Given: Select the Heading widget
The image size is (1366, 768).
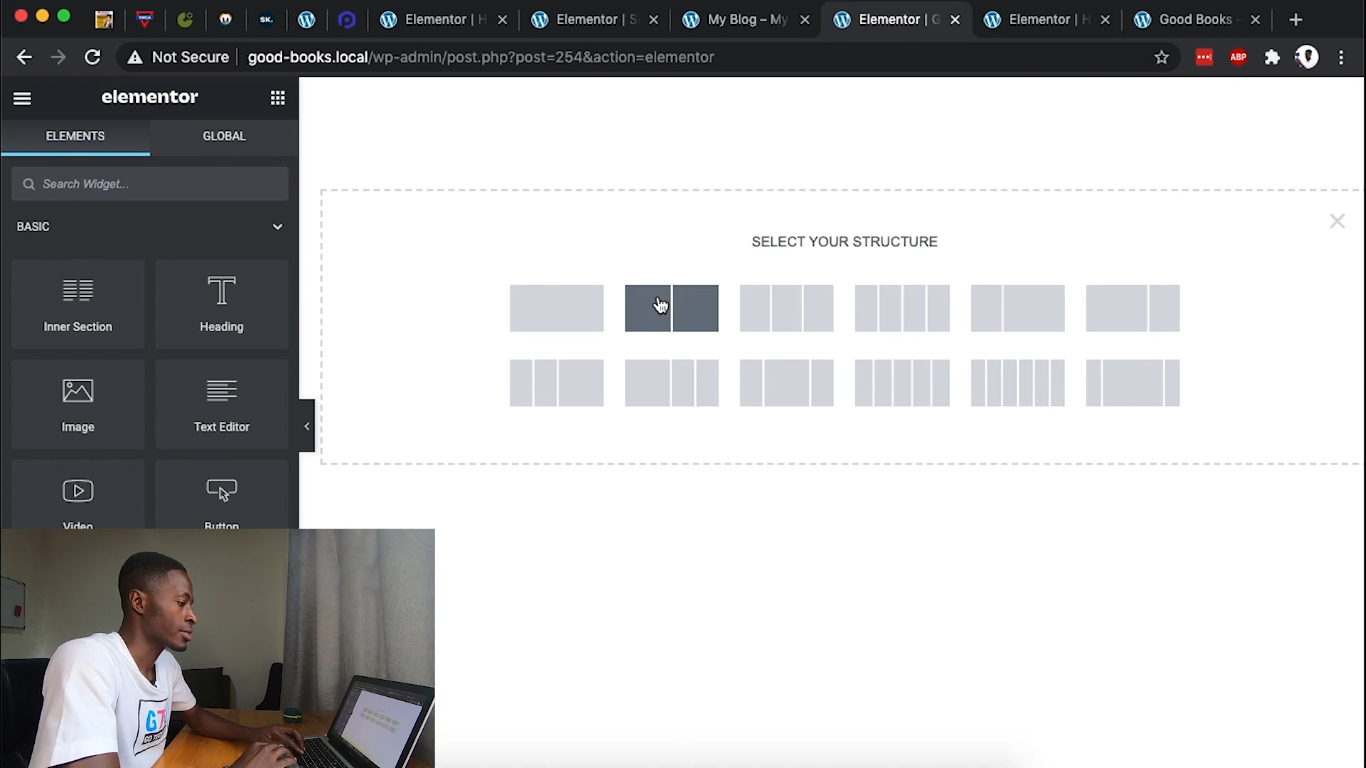Looking at the screenshot, I should (x=222, y=304).
